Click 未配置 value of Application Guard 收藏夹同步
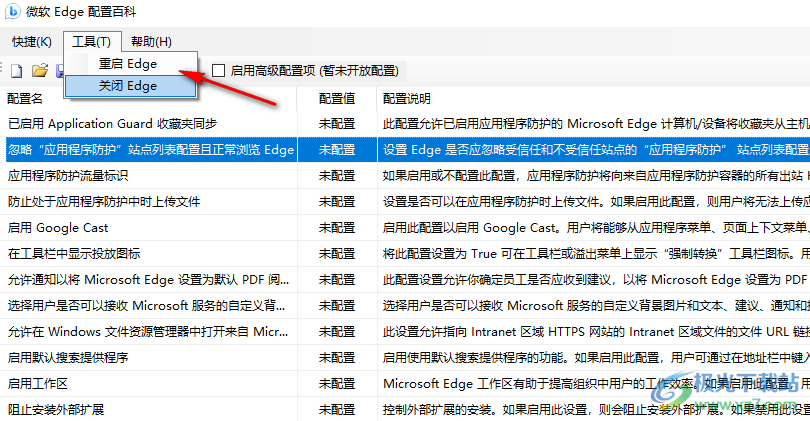This screenshot has width=810, height=421. (337, 124)
